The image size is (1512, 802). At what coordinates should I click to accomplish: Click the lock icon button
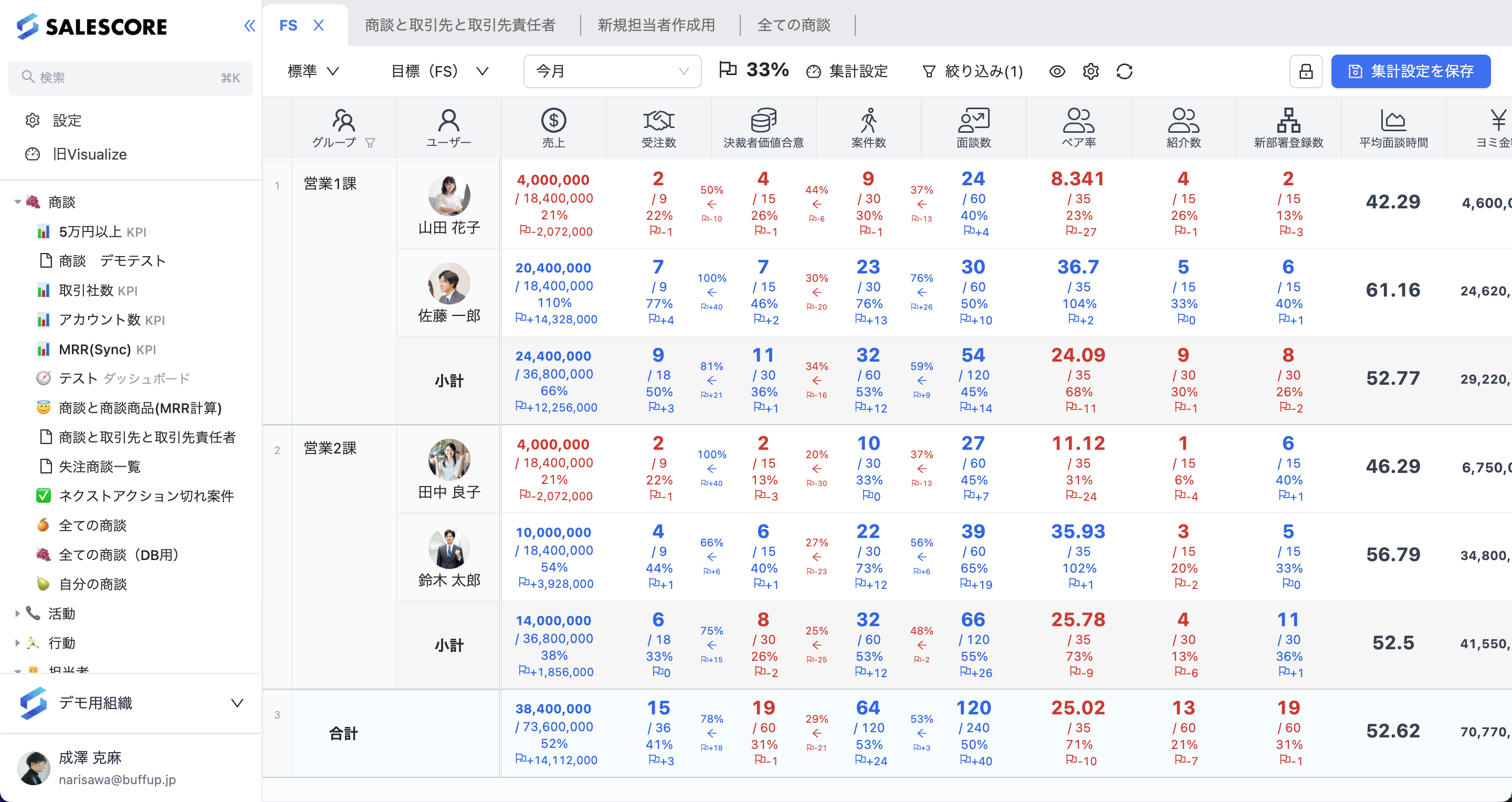[x=1306, y=71]
